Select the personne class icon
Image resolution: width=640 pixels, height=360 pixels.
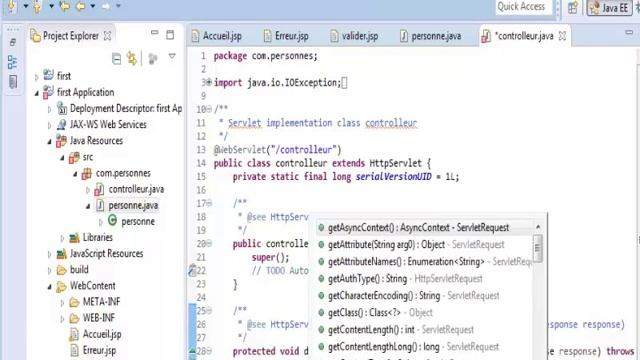click(x=113, y=221)
